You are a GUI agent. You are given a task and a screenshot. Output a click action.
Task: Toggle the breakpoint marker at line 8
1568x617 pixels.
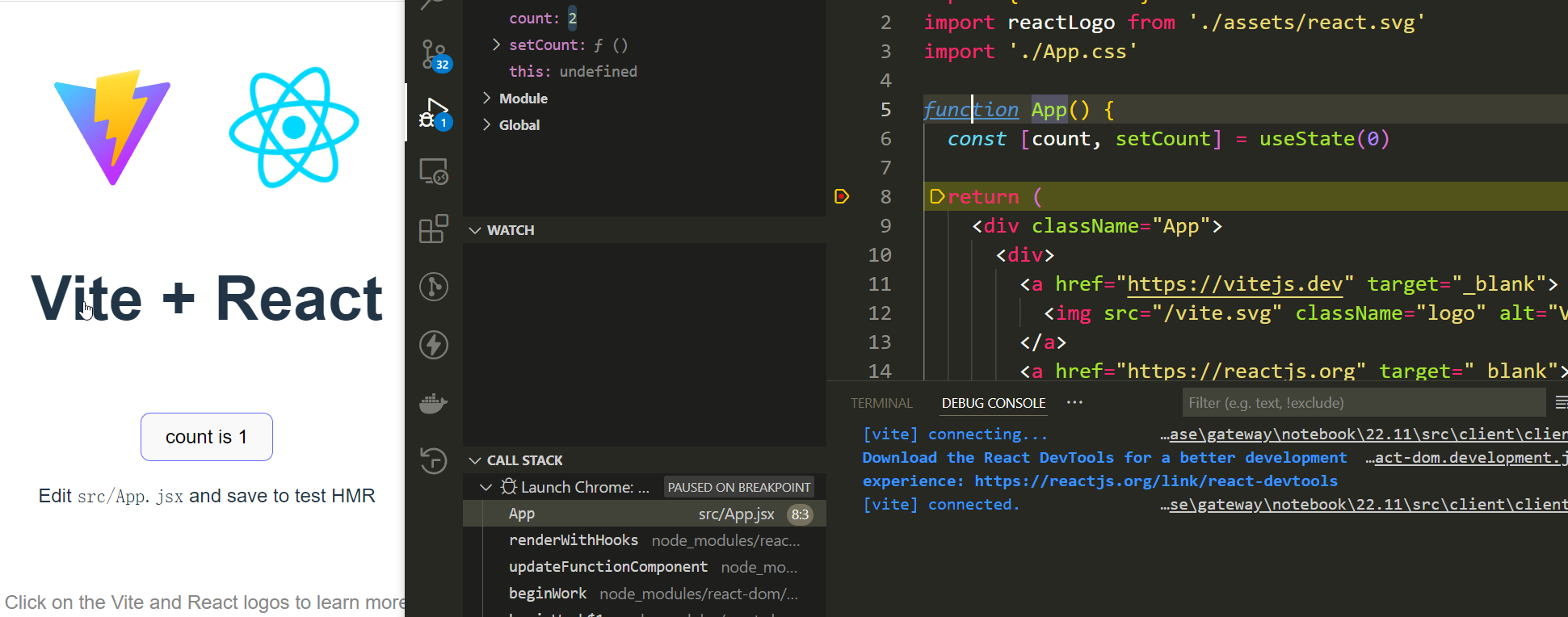pos(842,196)
